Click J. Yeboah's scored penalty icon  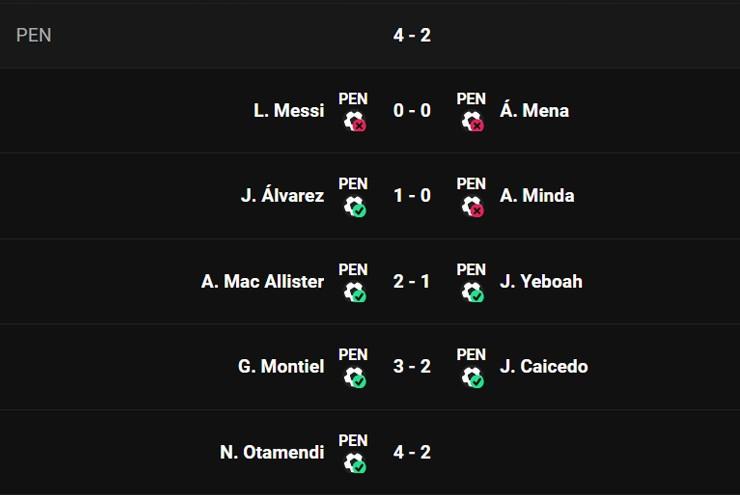[x=472, y=292]
